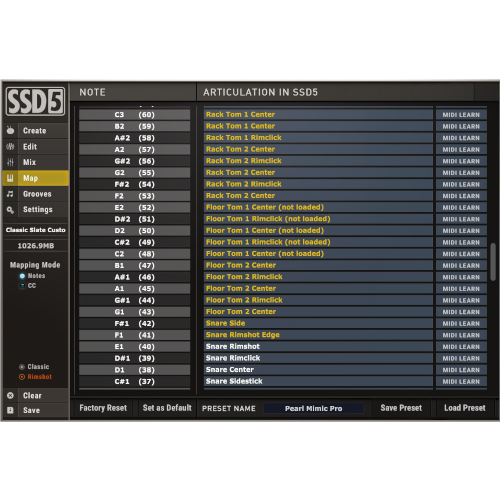500x500 pixels.
Task: Click the mapping list scrollbar thumb
Action: 493,262
